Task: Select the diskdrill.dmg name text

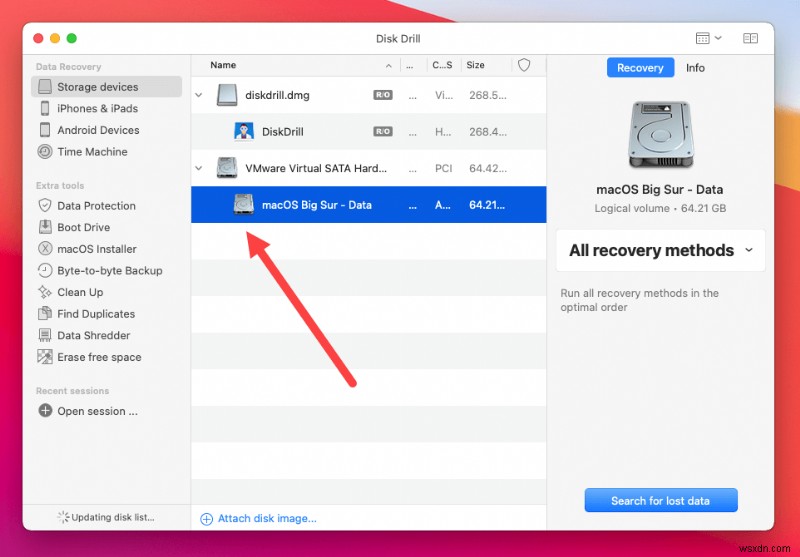Action: tap(277, 95)
